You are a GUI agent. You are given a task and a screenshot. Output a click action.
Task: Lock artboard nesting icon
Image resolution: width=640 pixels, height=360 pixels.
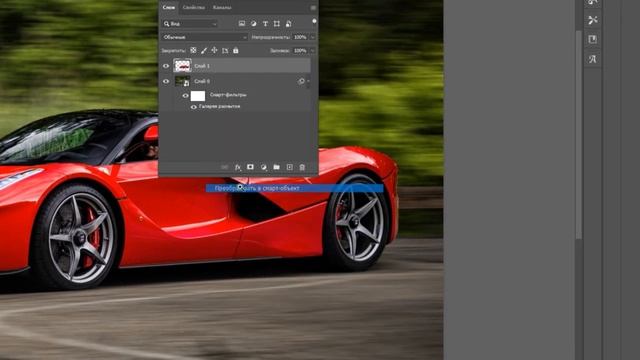(225, 51)
